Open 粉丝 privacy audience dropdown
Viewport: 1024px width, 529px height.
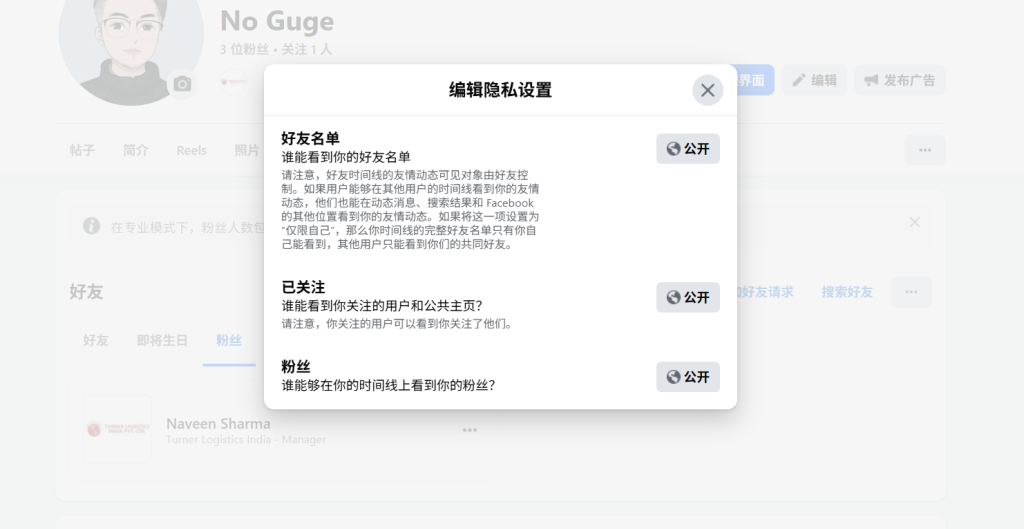coord(688,377)
